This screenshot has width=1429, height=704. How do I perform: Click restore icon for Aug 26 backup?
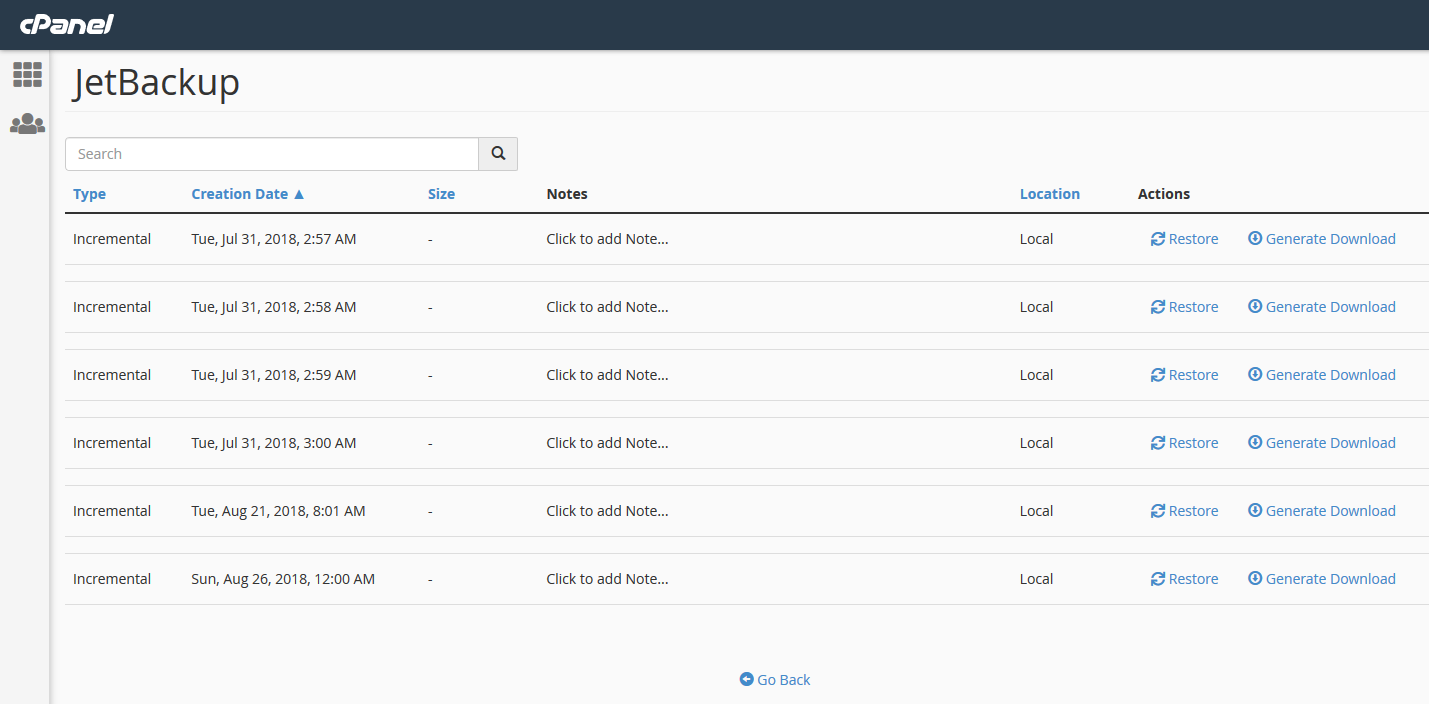[x=1158, y=579]
